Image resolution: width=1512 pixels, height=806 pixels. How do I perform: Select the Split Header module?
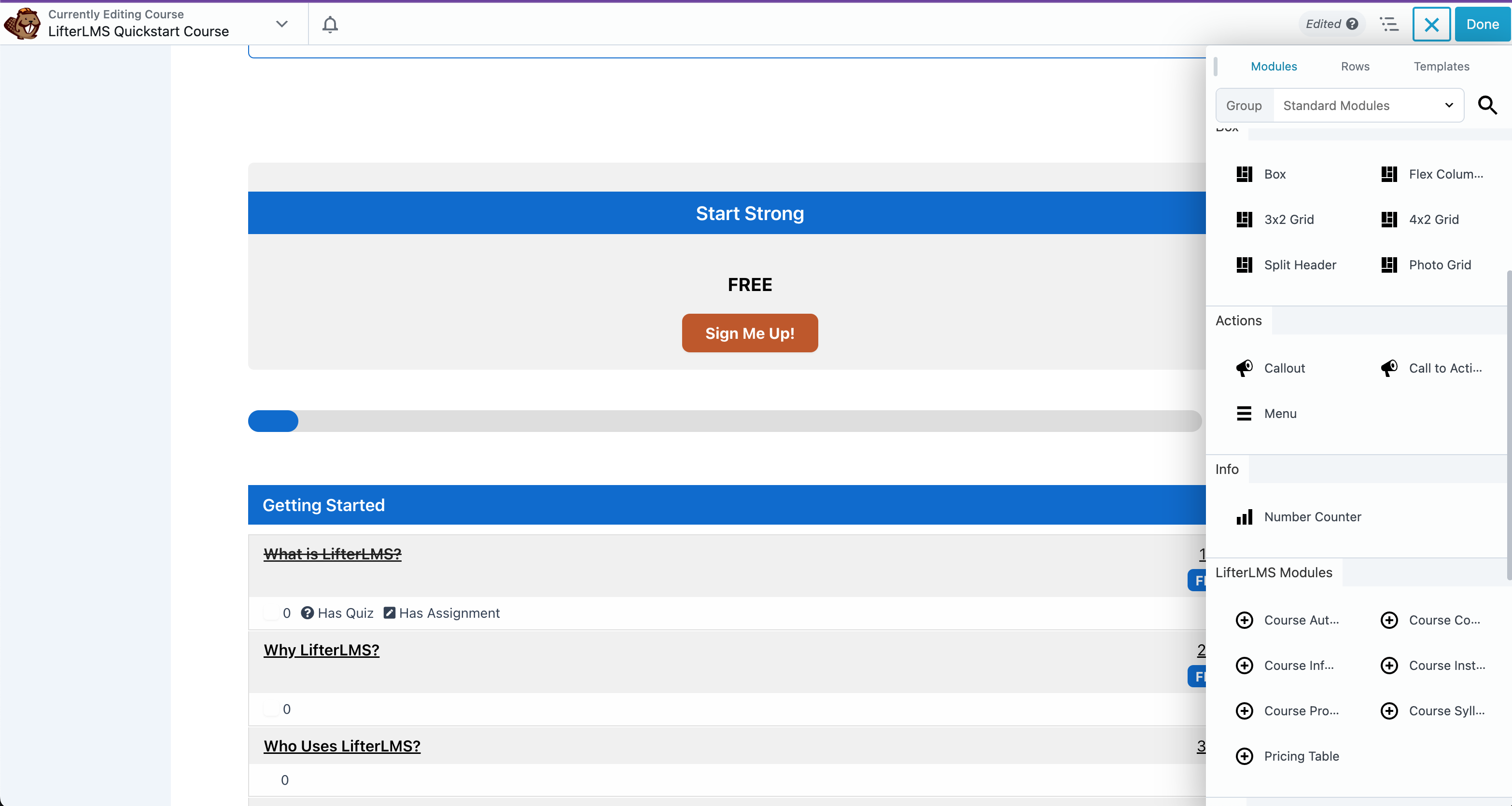tap(1301, 264)
